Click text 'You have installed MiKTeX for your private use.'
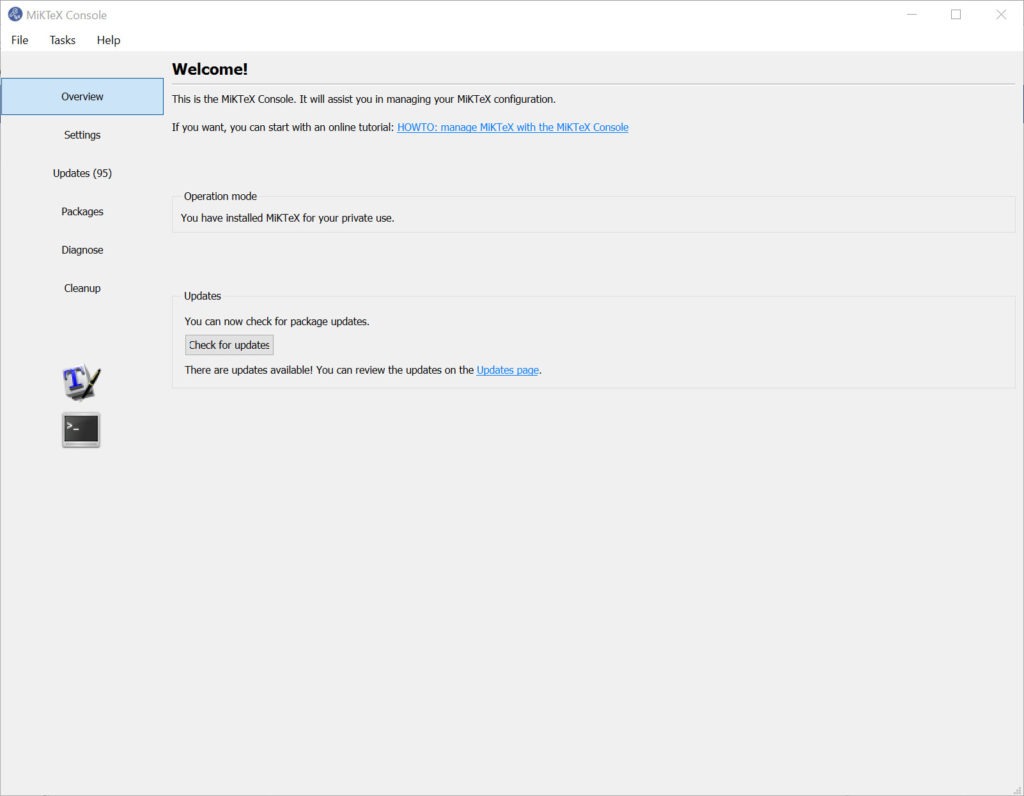 [287, 218]
